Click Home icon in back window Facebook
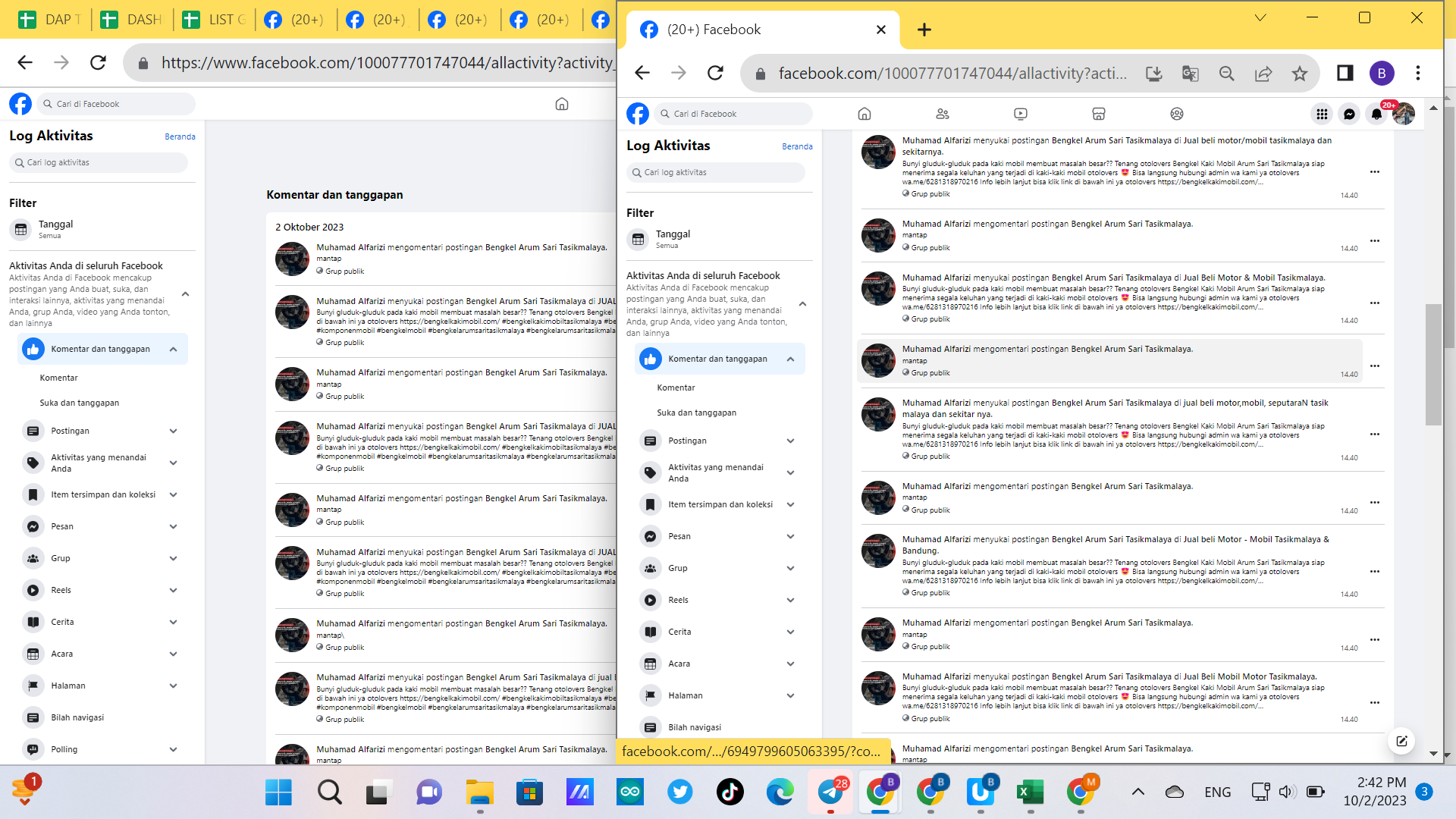The image size is (1456, 819). pyautogui.click(x=562, y=104)
